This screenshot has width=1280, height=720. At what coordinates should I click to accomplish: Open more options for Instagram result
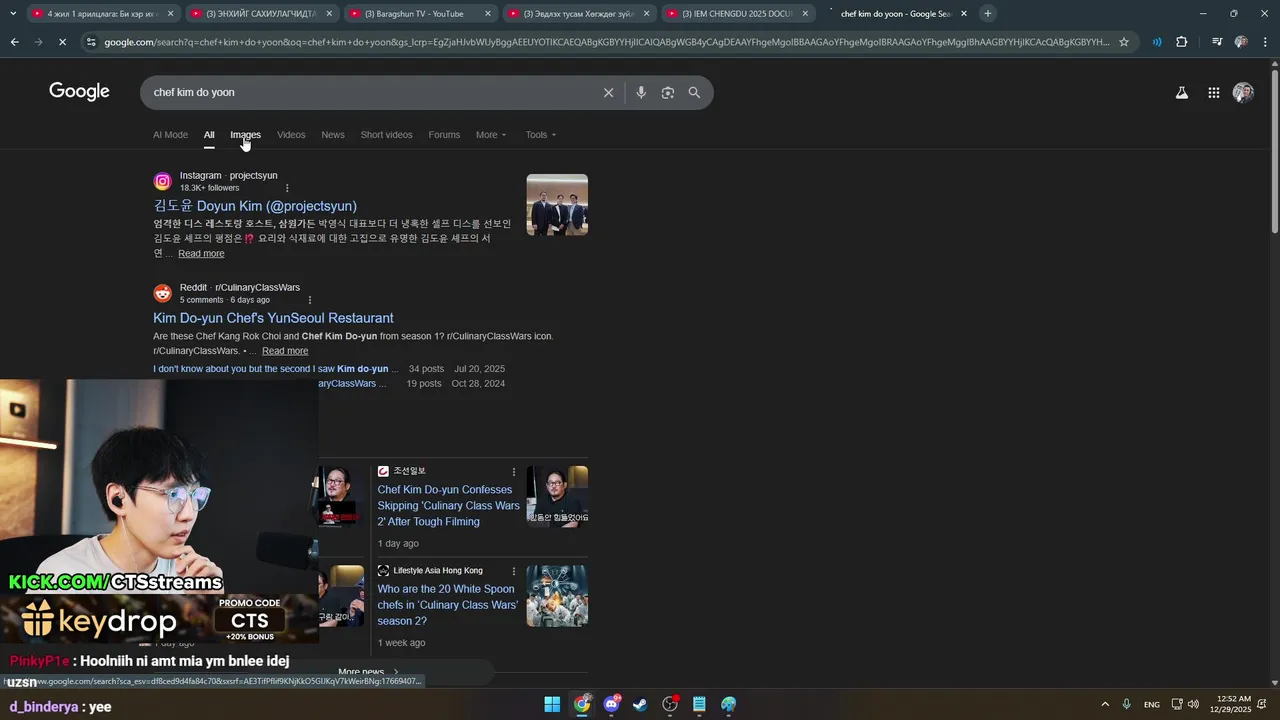[x=287, y=188]
